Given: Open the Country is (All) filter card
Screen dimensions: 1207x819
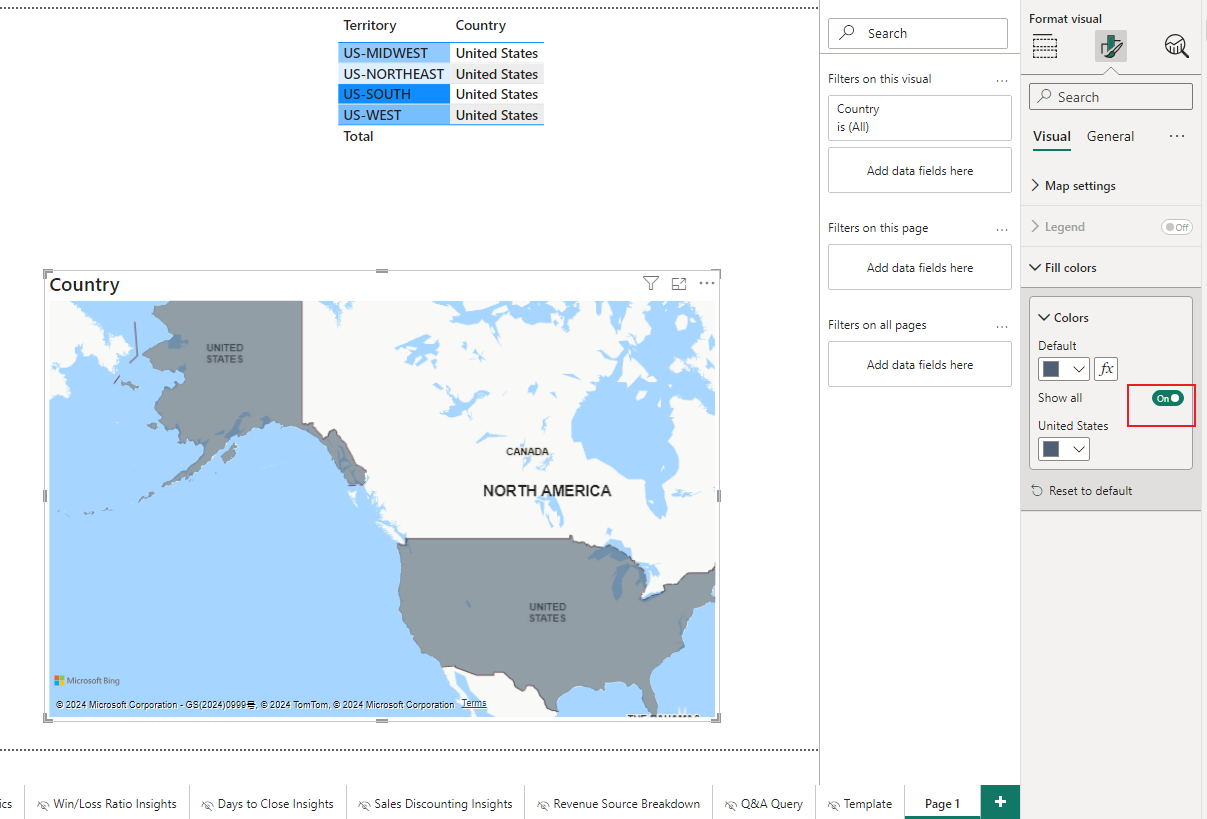Looking at the screenshot, I should (x=919, y=118).
